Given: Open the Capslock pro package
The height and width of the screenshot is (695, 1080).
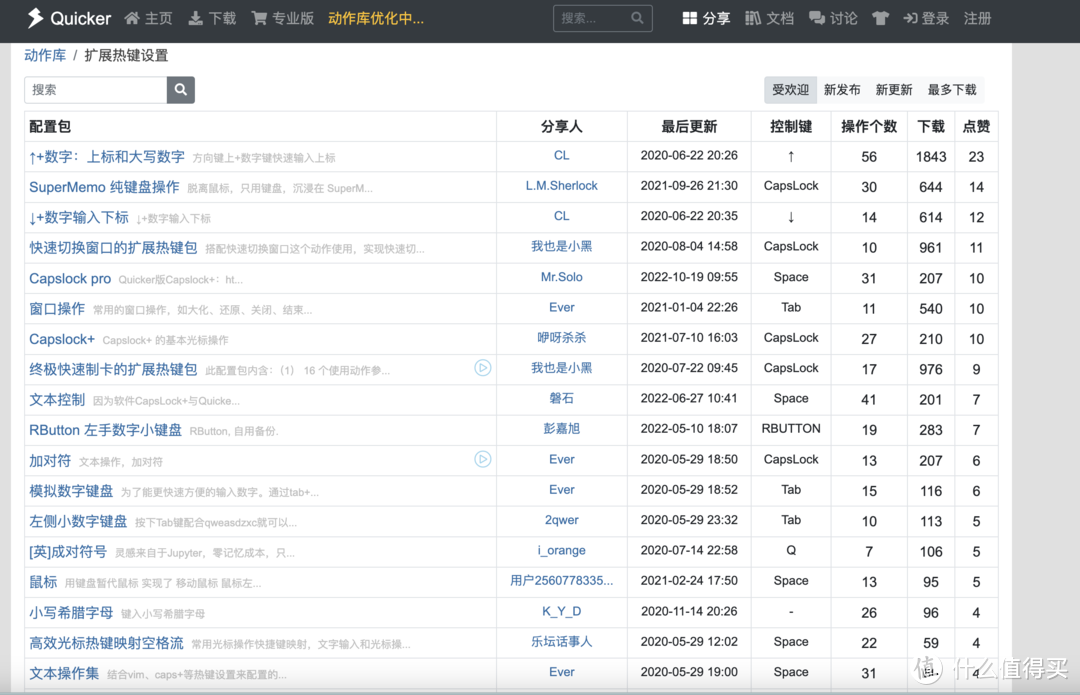Looking at the screenshot, I should tap(70, 278).
